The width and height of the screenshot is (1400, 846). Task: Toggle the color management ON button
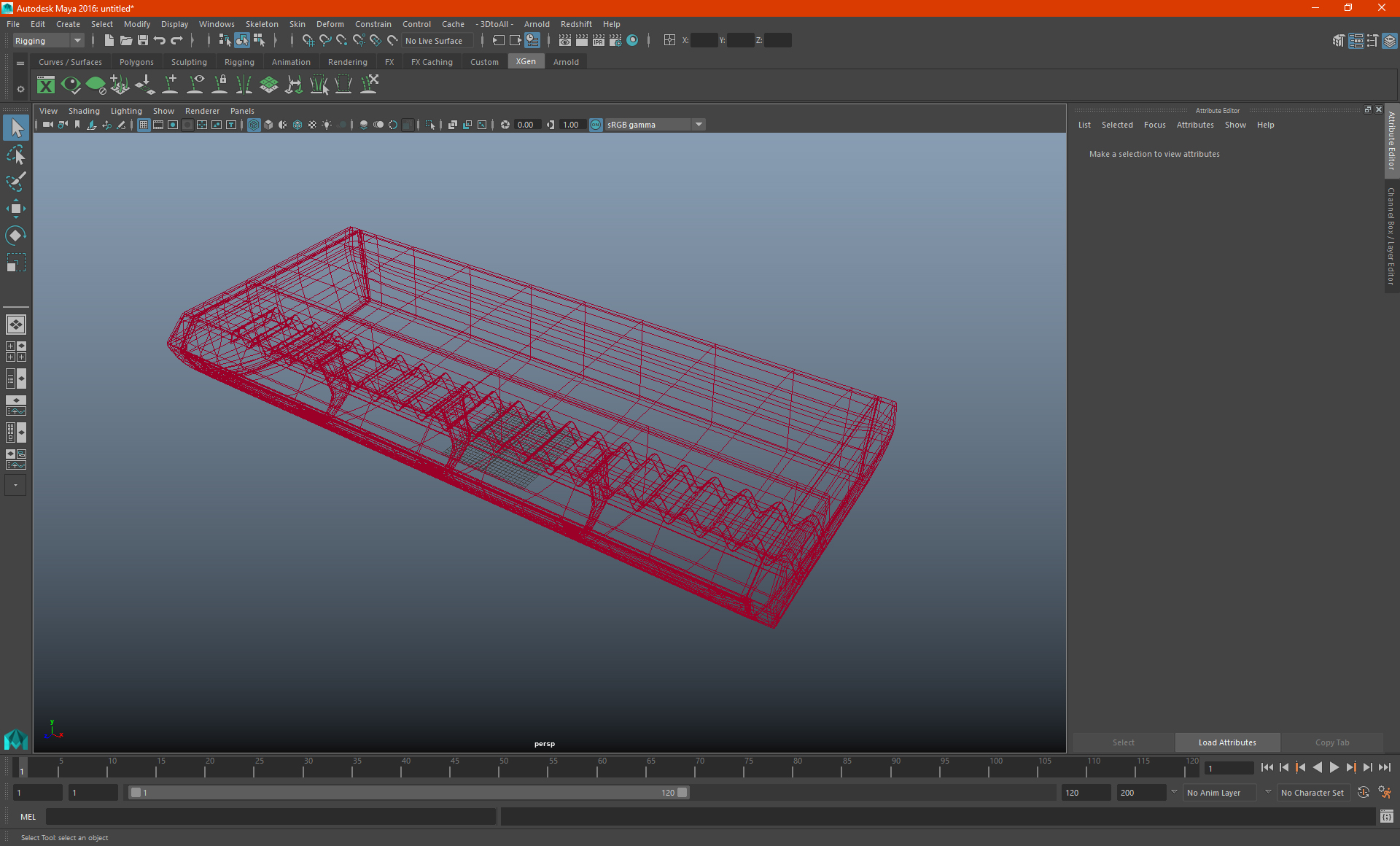pos(596,125)
